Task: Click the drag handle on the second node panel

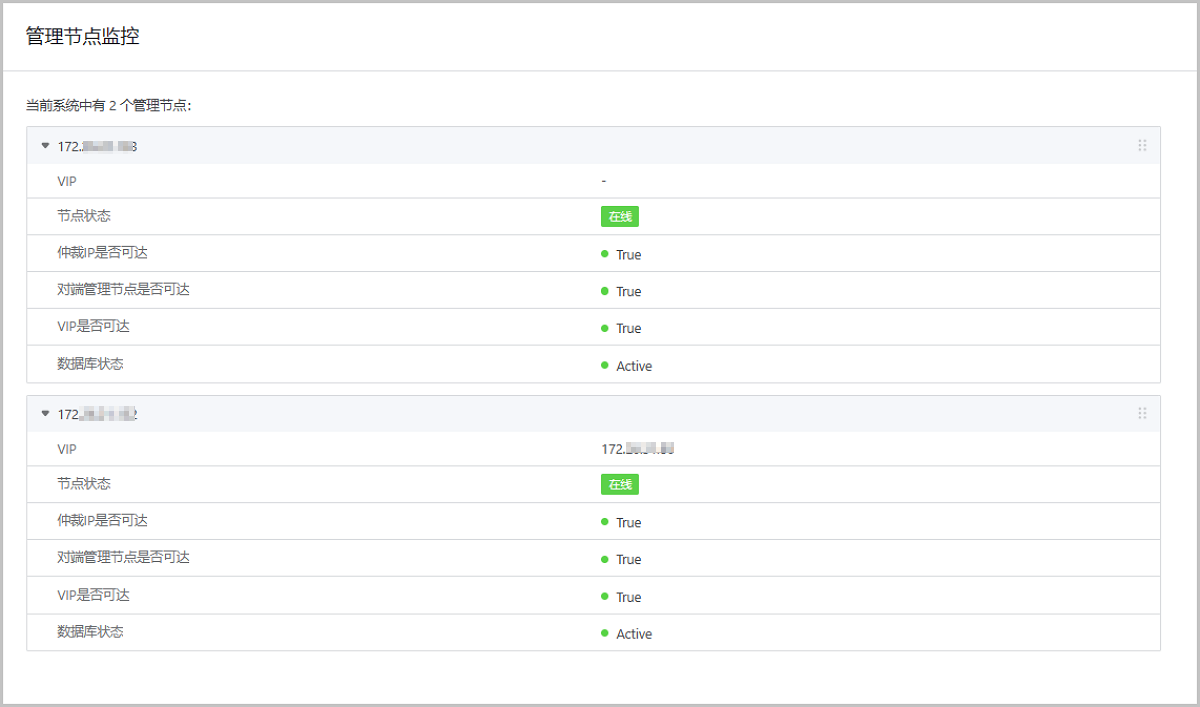Action: tap(1142, 413)
